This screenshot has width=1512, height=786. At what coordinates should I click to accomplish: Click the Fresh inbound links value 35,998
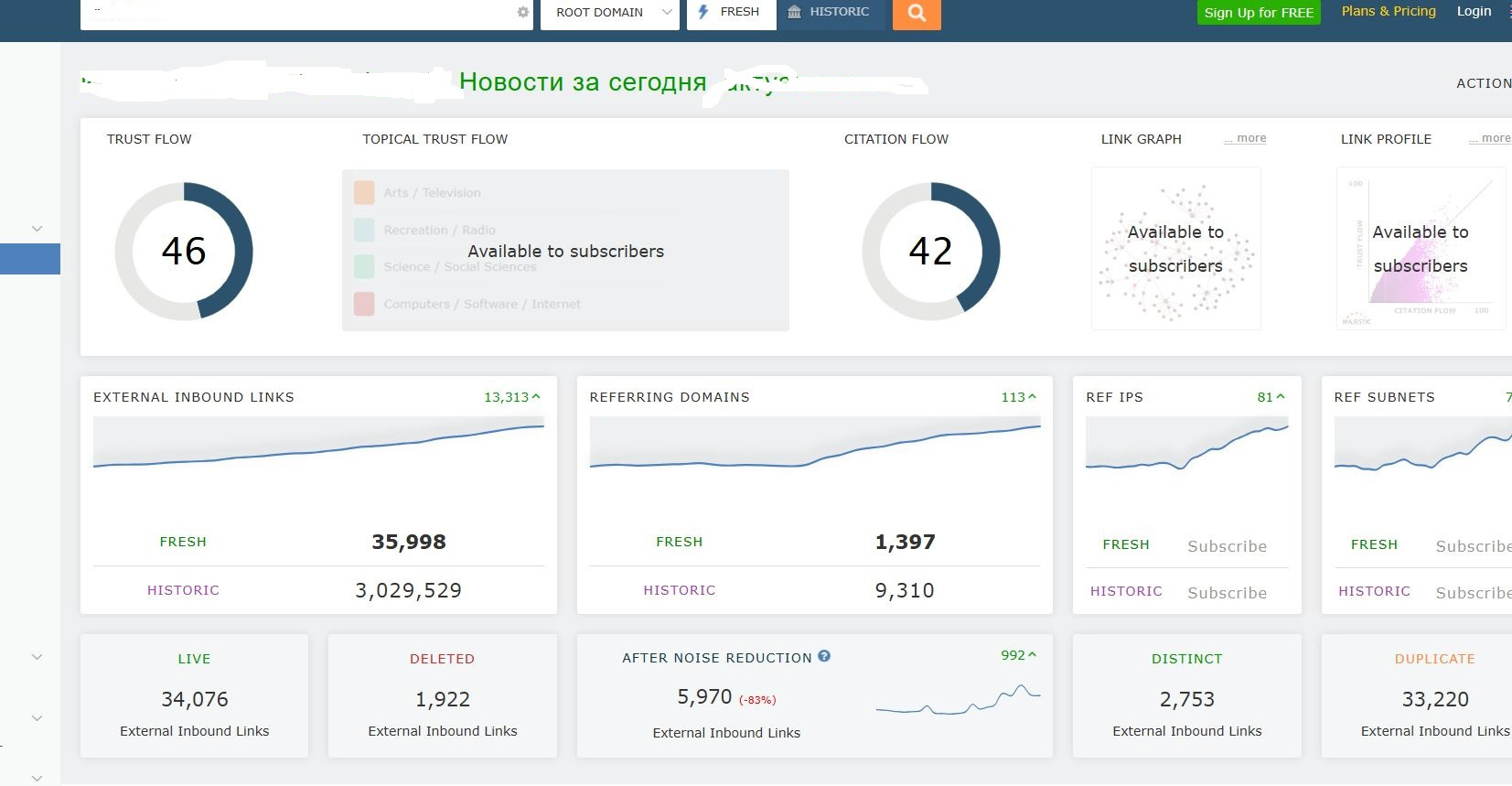click(x=409, y=542)
